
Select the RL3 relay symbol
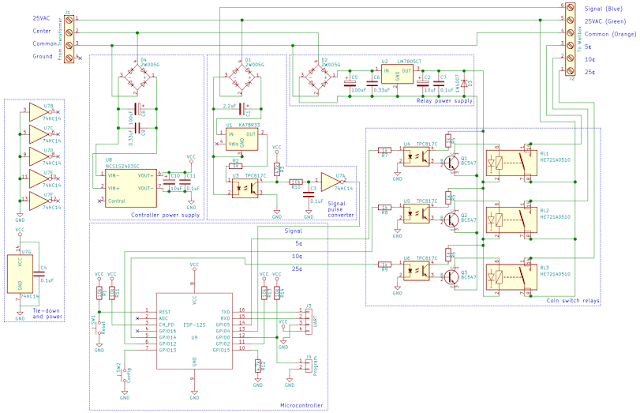511,277
